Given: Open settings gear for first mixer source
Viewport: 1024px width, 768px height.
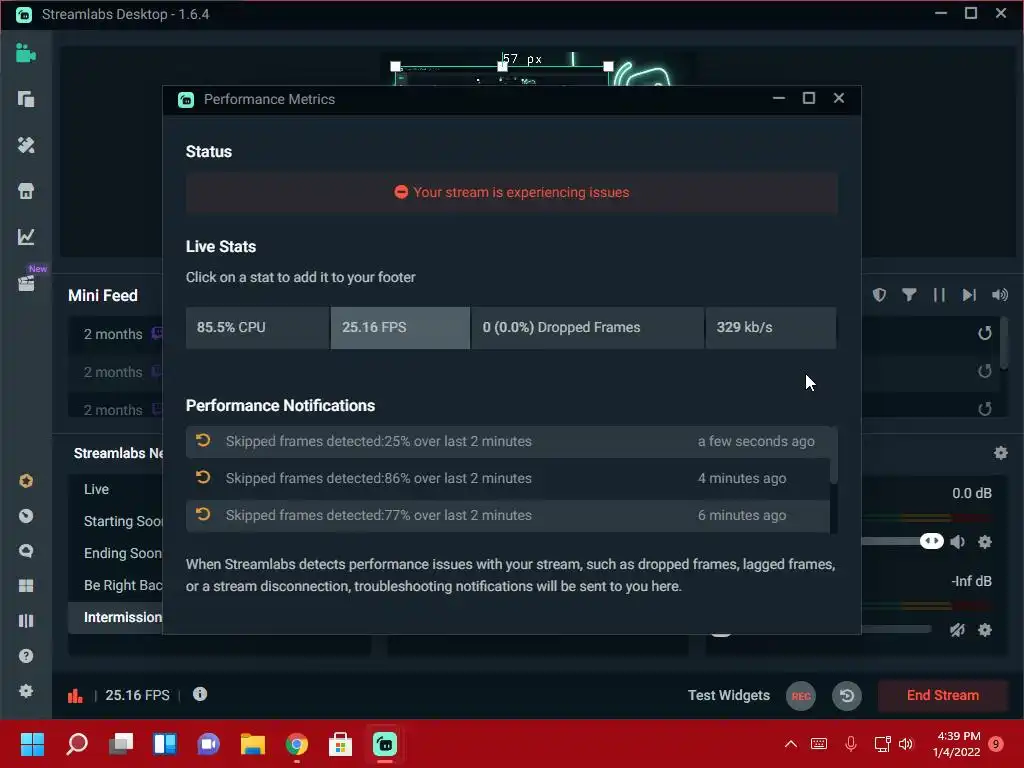Looking at the screenshot, I should (x=985, y=542).
